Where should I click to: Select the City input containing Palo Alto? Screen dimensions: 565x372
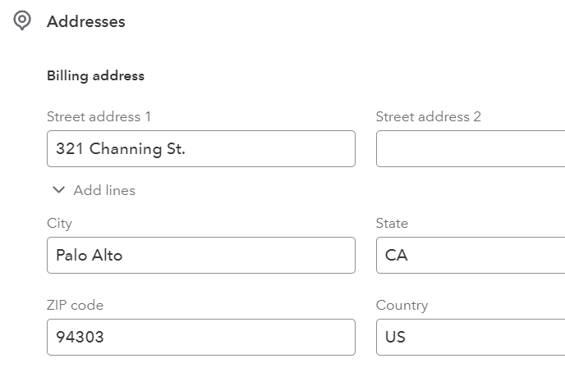[201, 255]
